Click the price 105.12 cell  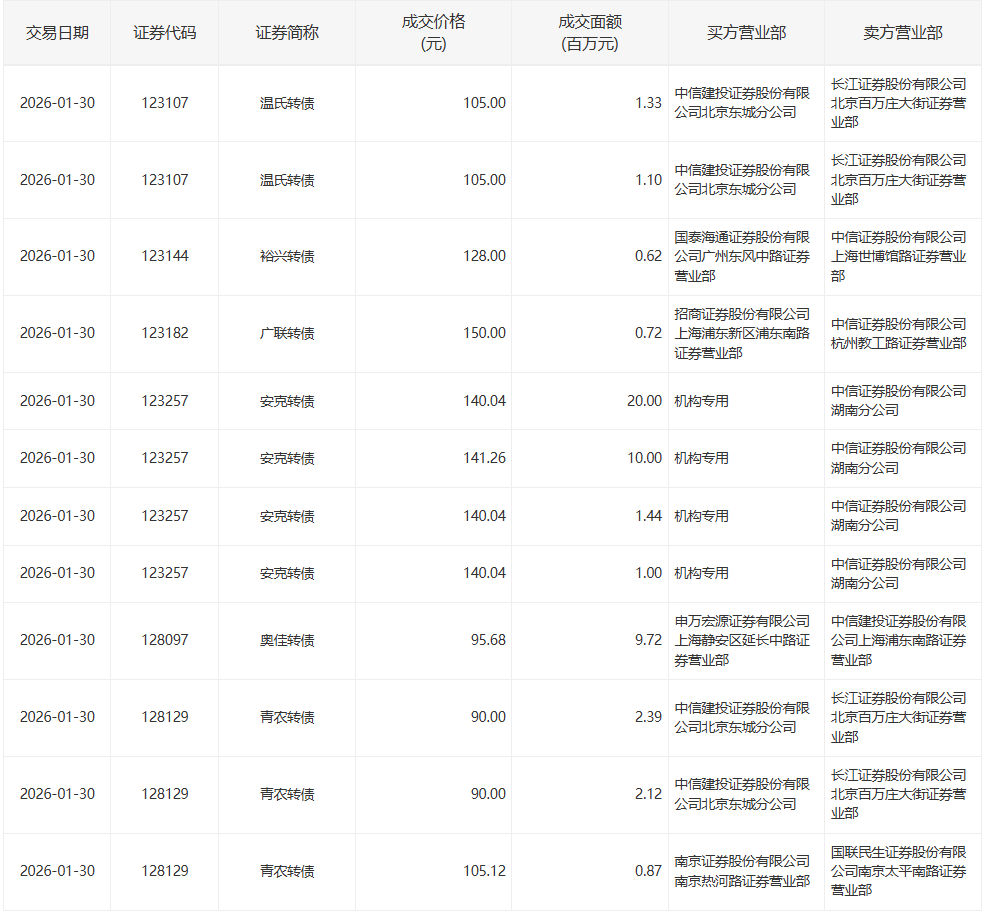click(x=433, y=871)
